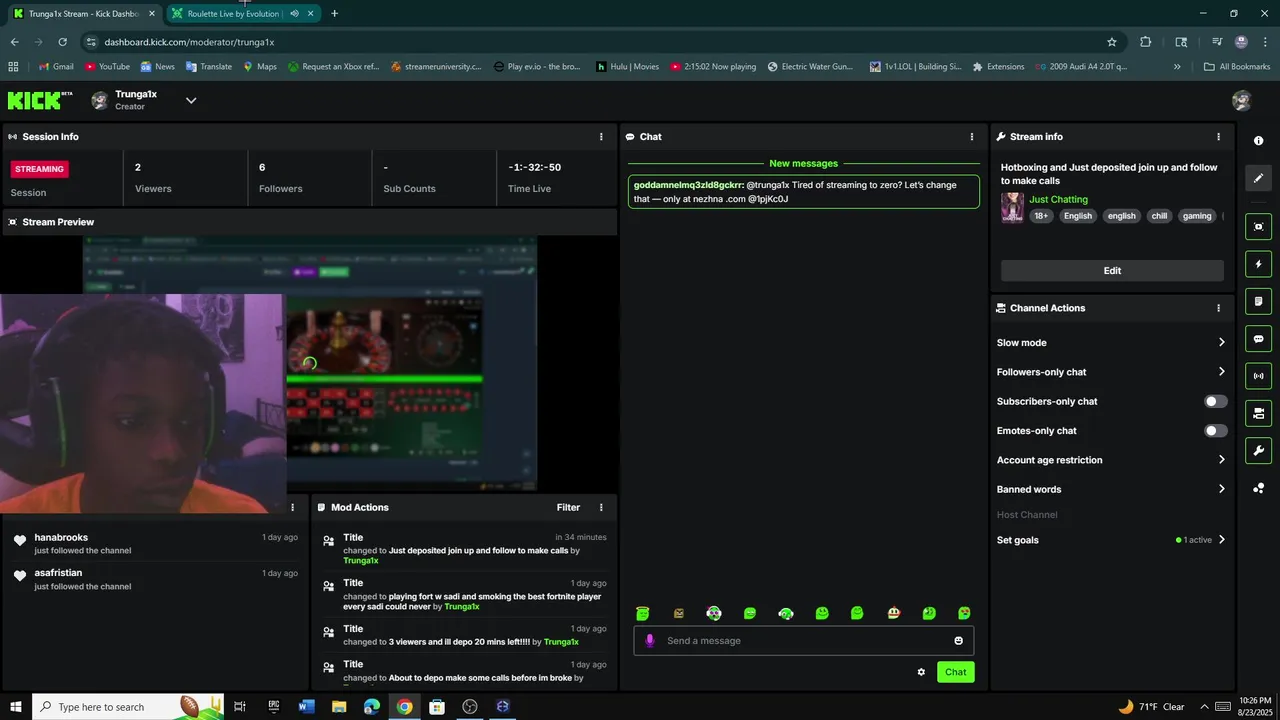
Task: Switch to Trunga1x Stream Kick Dashboard tab
Action: (83, 14)
